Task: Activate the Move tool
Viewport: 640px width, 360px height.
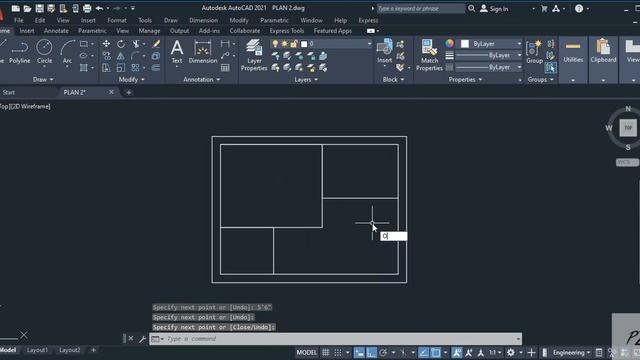Action: pos(106,44)
